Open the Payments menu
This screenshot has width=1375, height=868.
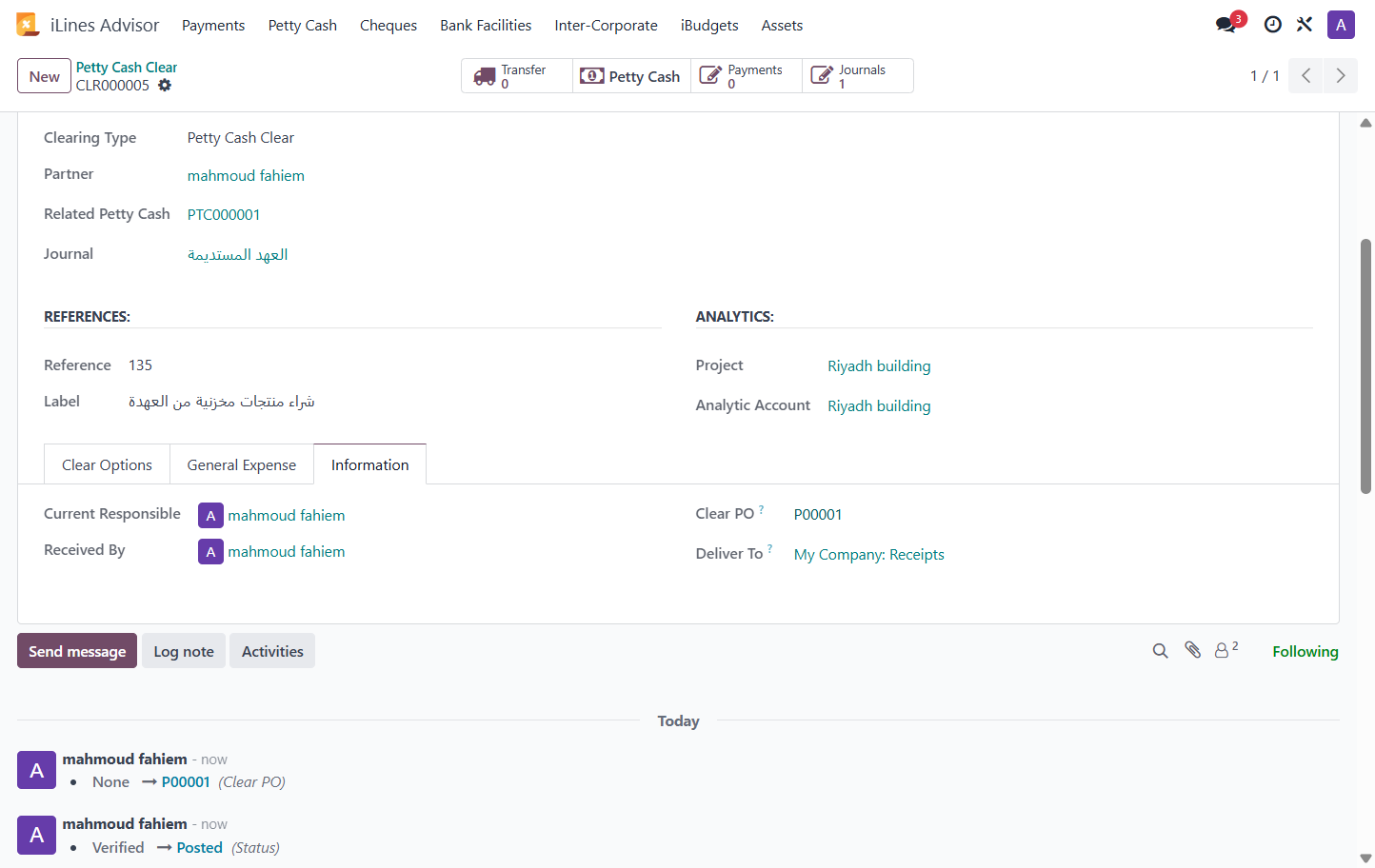[213, 26]
